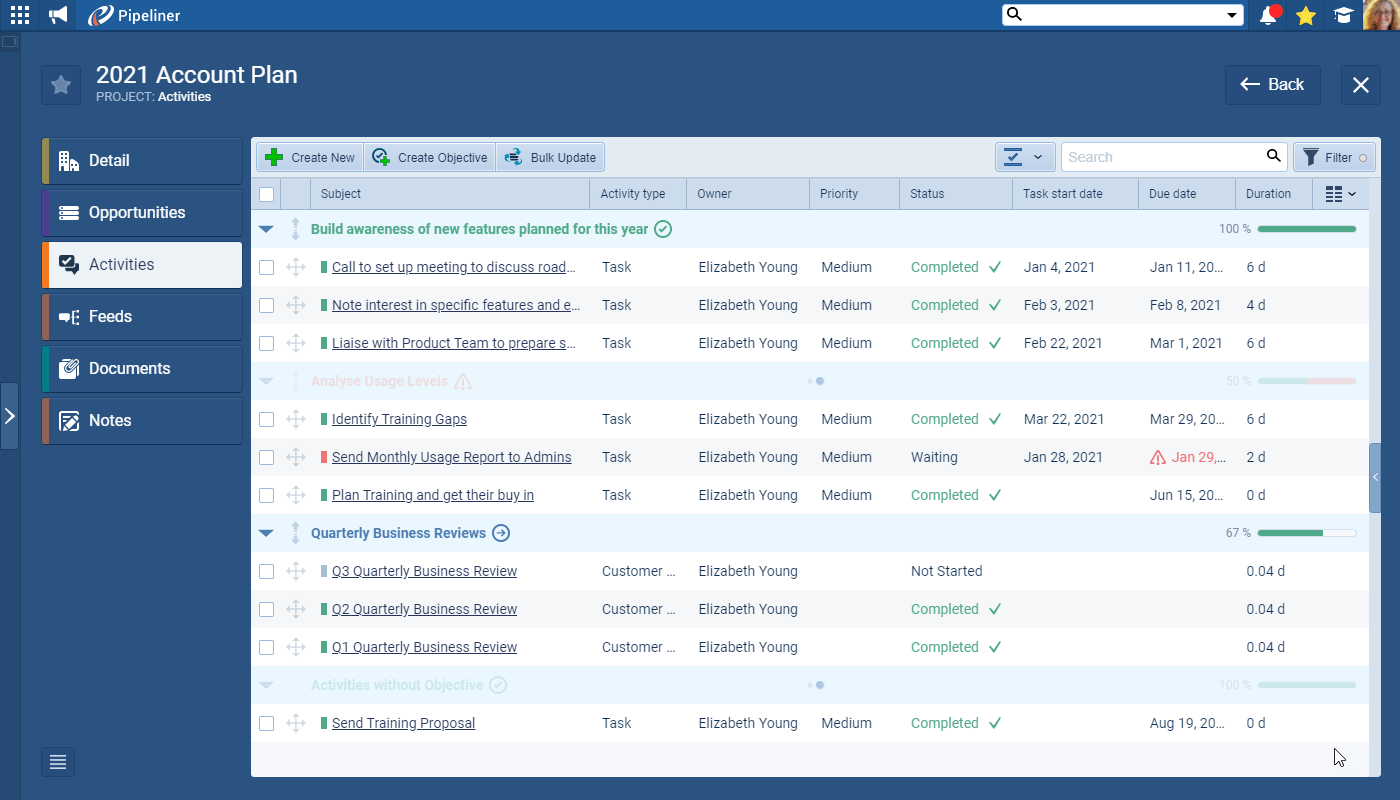Screen dimensions: 1400x800
Task: Open the notifications bell
Action: pyautogui.click(x=1268, y=15)
